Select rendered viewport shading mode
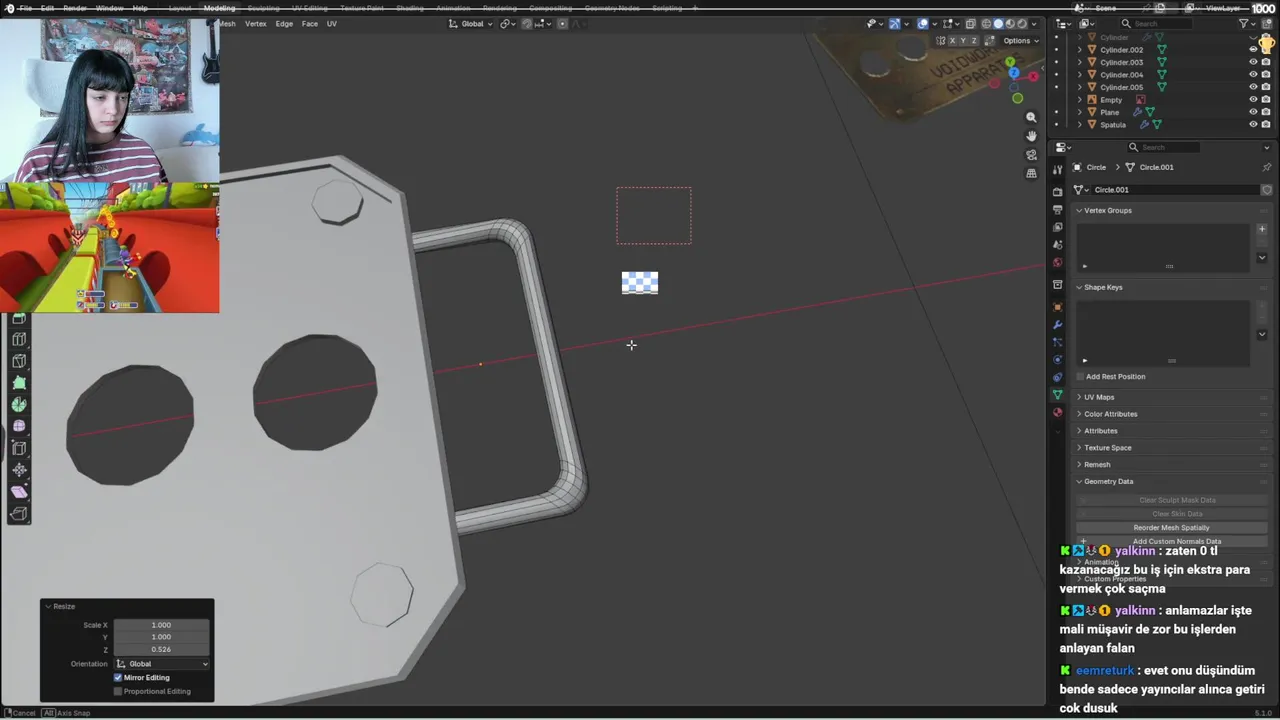 click(1021, 24)
